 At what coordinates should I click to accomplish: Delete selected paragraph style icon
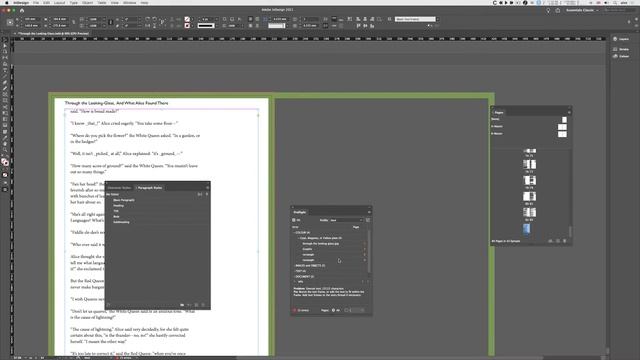[203, 305]
